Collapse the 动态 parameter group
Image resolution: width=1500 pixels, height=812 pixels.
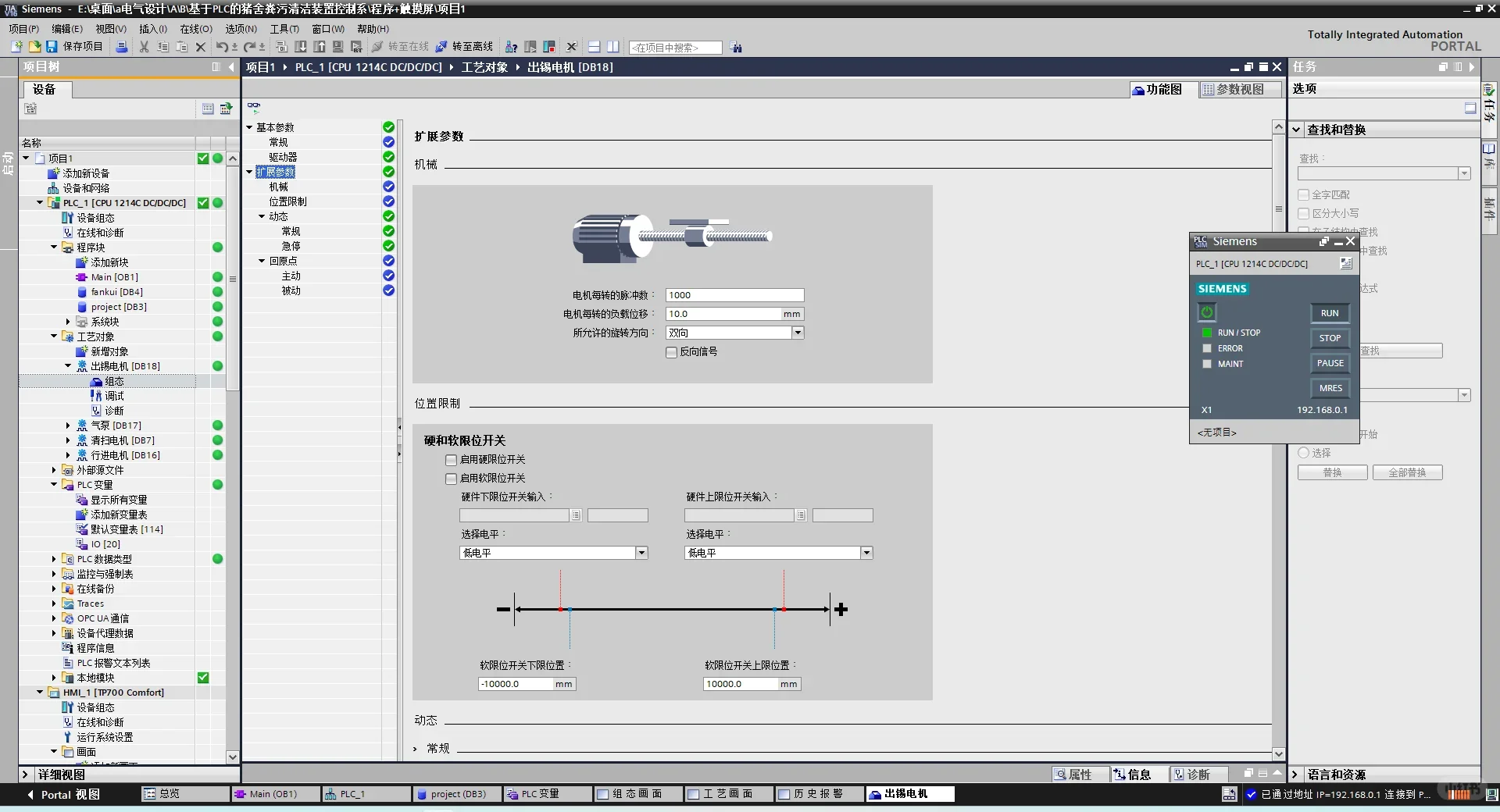262,216
